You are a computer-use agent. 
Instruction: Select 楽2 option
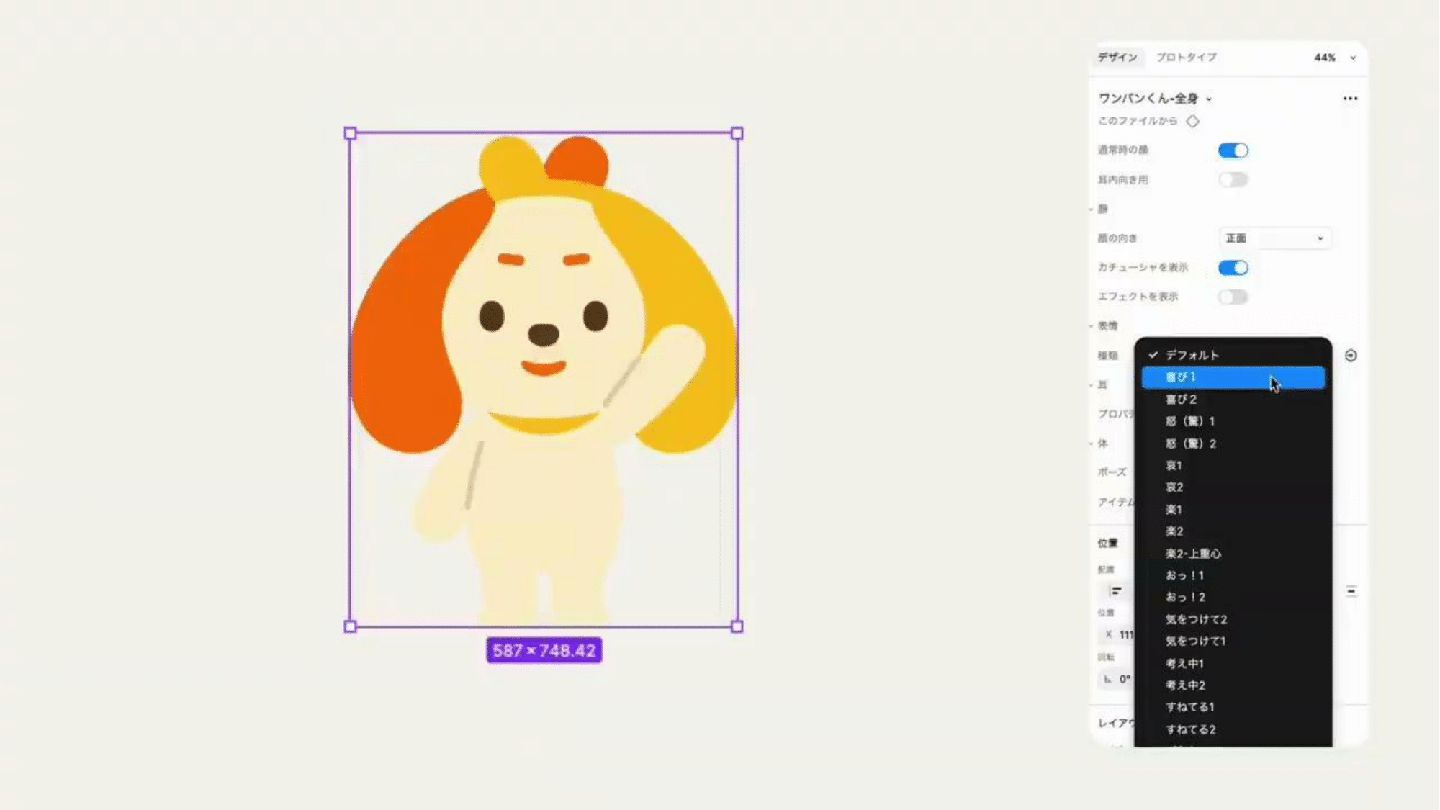point(1233,531)
